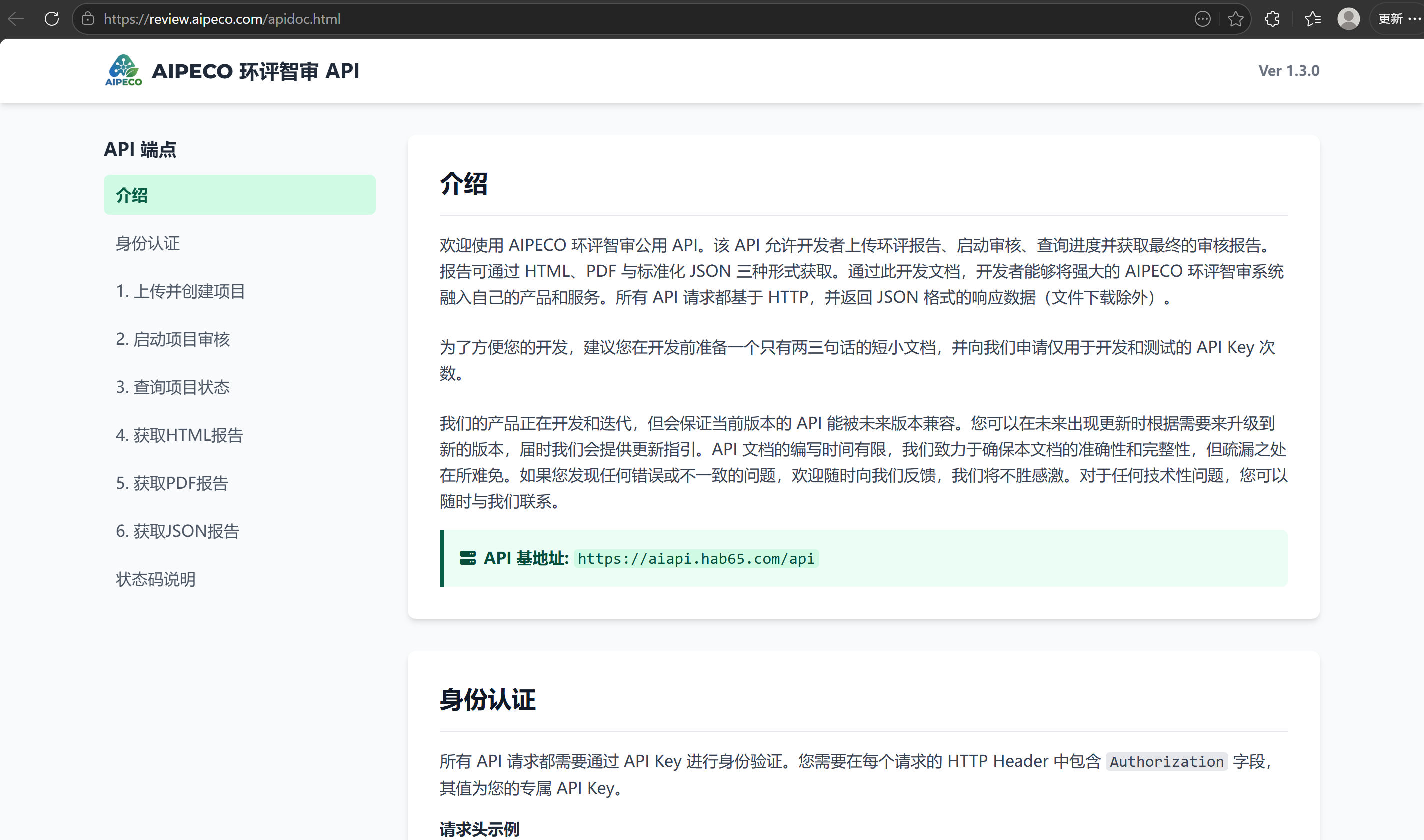Reload the page with refresh icon

52,18
